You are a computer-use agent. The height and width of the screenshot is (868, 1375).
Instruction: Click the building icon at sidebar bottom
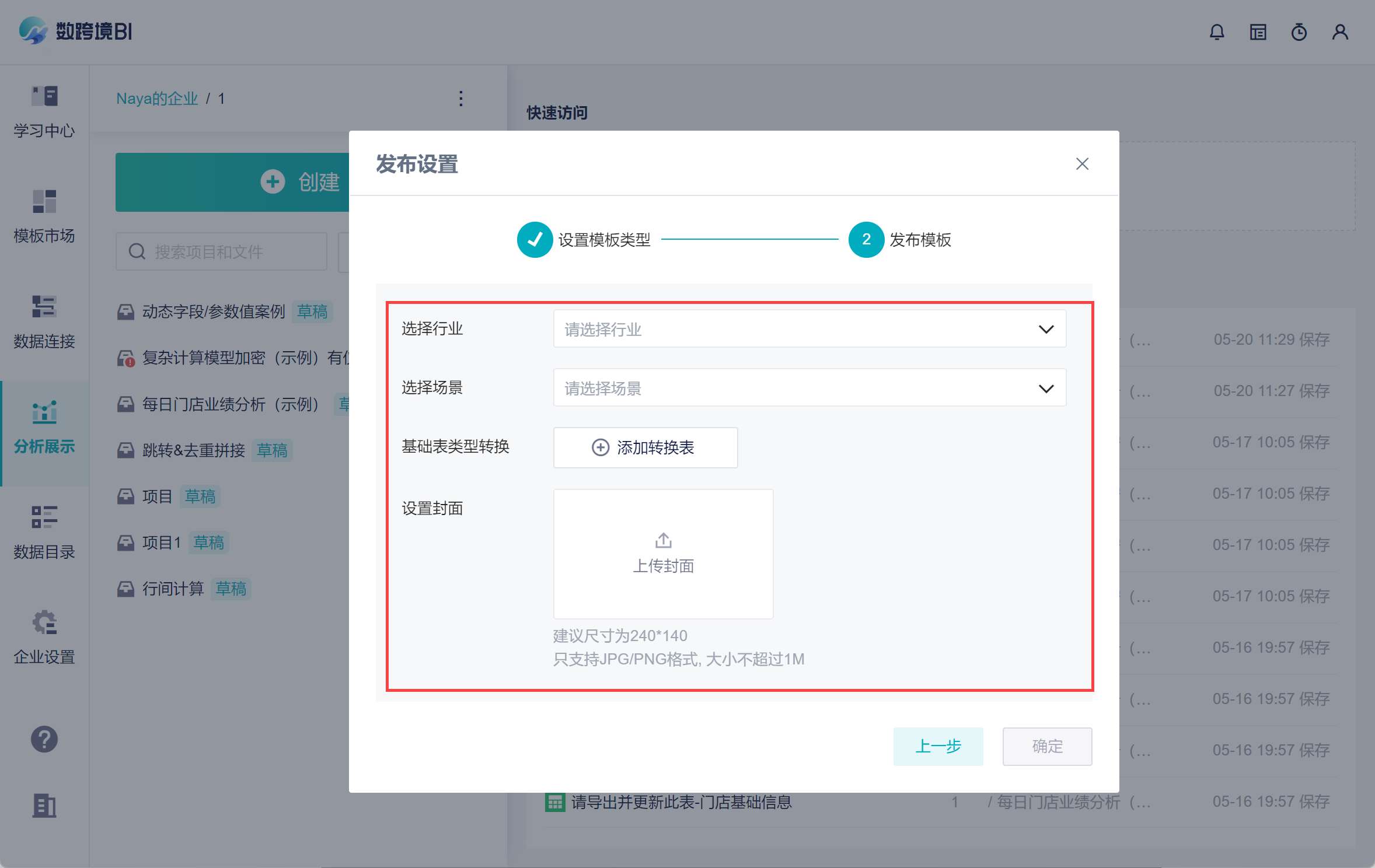click(x=44, y=806)
